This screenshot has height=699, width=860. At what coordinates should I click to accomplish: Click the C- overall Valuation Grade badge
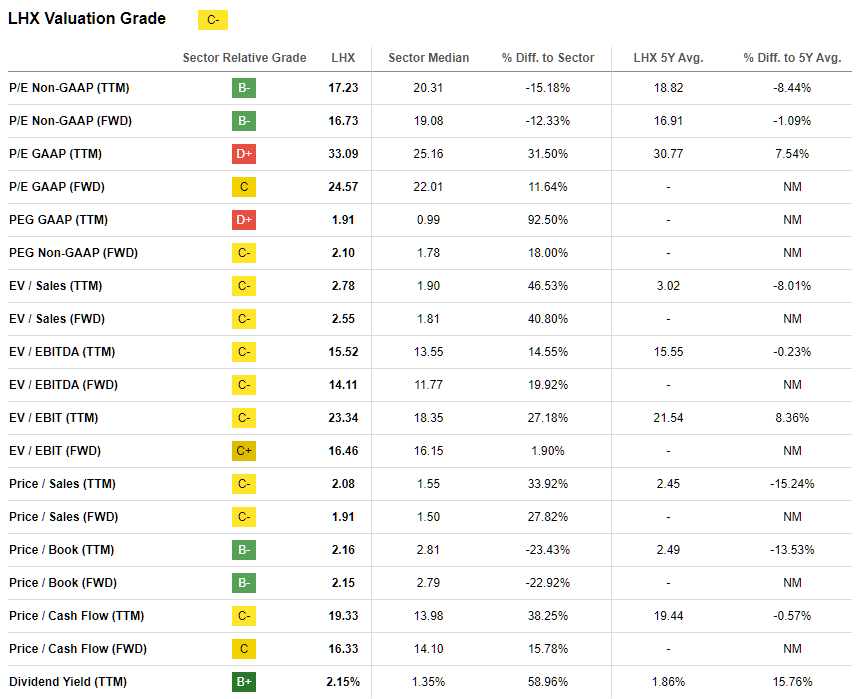coord(212,20)
